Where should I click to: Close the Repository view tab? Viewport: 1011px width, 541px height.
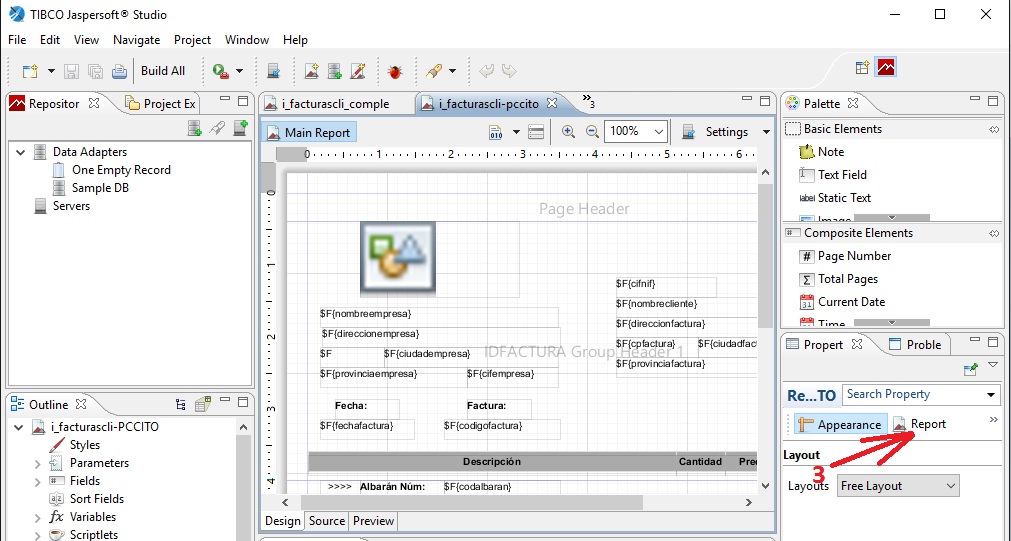coord(94,103)
